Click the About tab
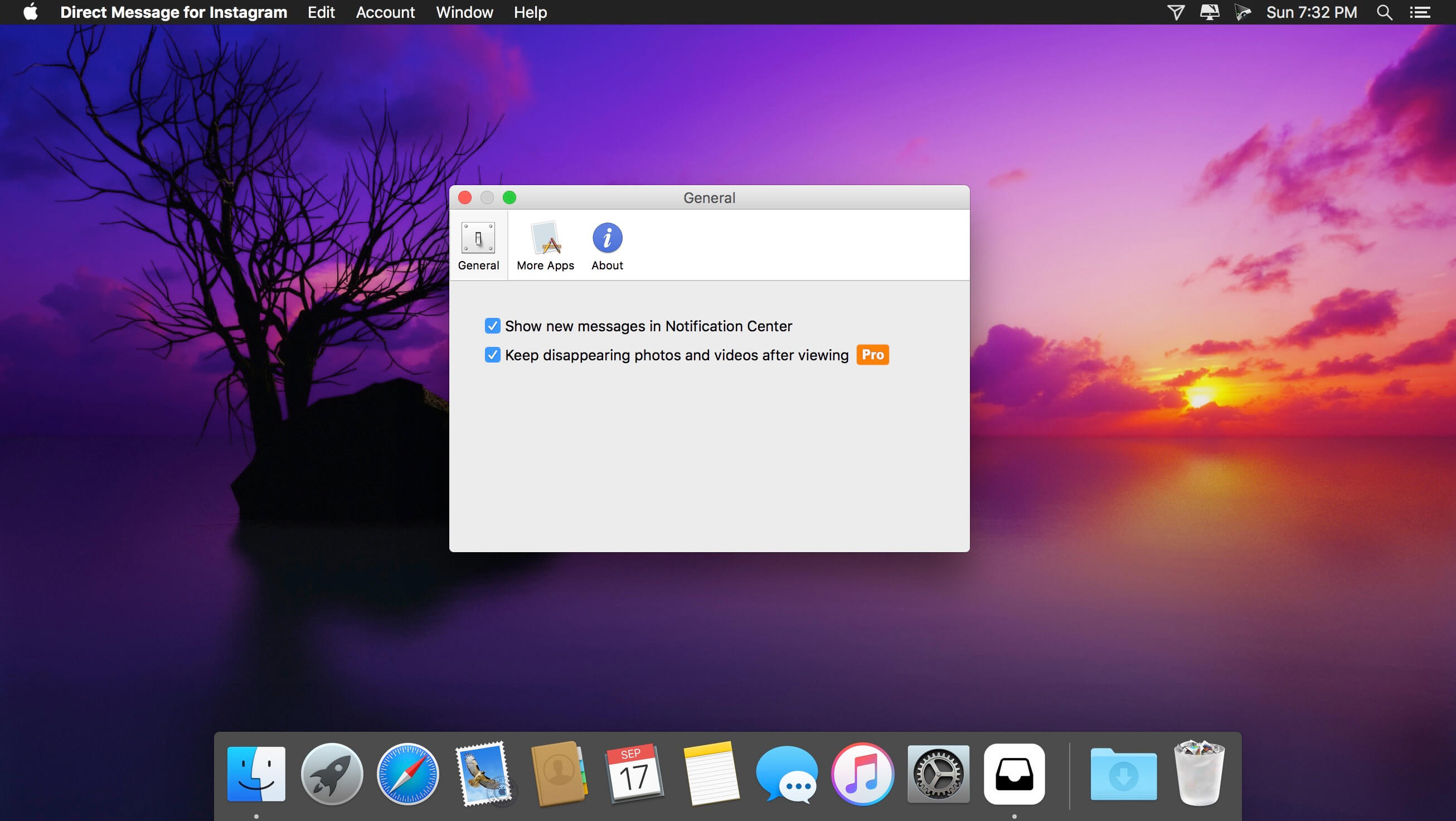Image resolution: width=1456 pixels, height=821 pixels. coord(607,247)
